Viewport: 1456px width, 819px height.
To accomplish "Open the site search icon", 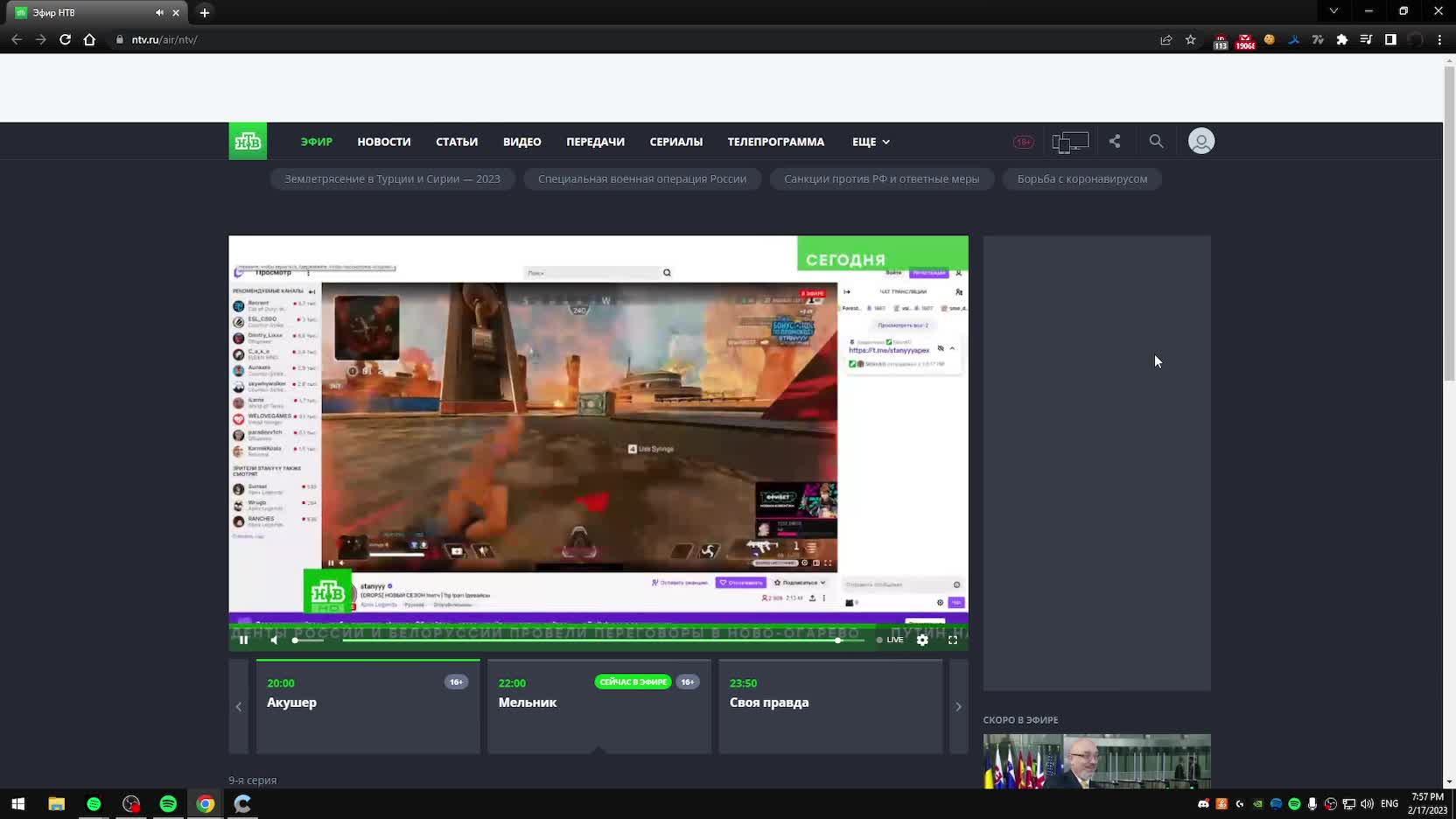I will tap(1156, 141).
